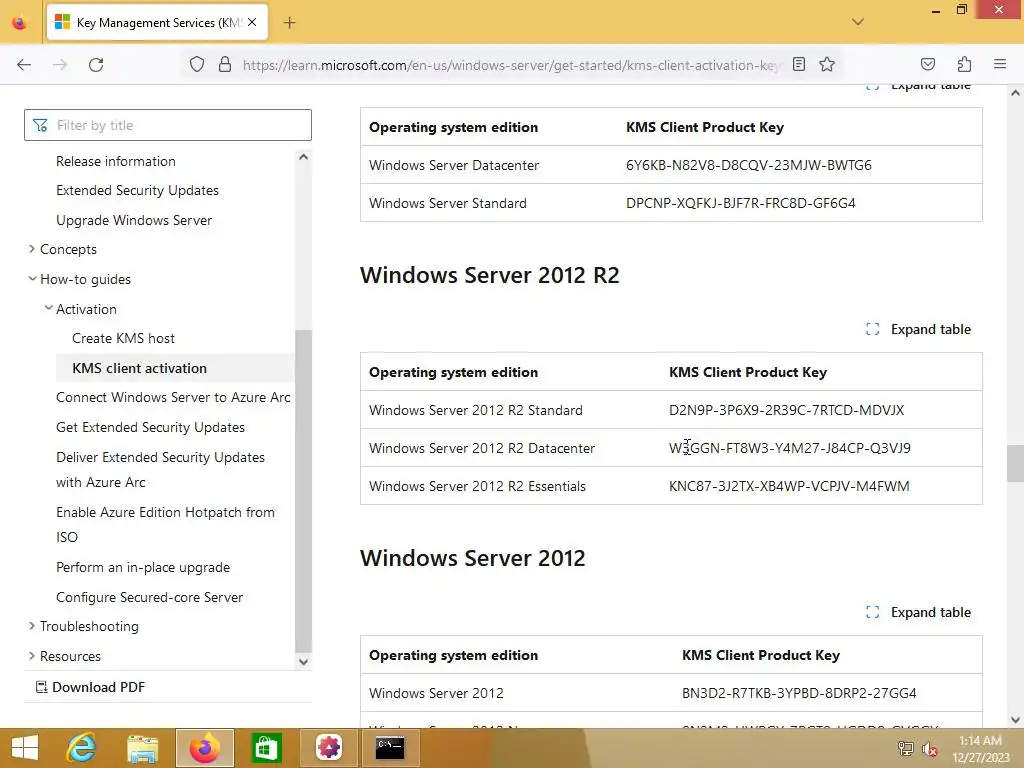
Task: Open File Explorer from taskbar
Action: (x=142, y=748)
